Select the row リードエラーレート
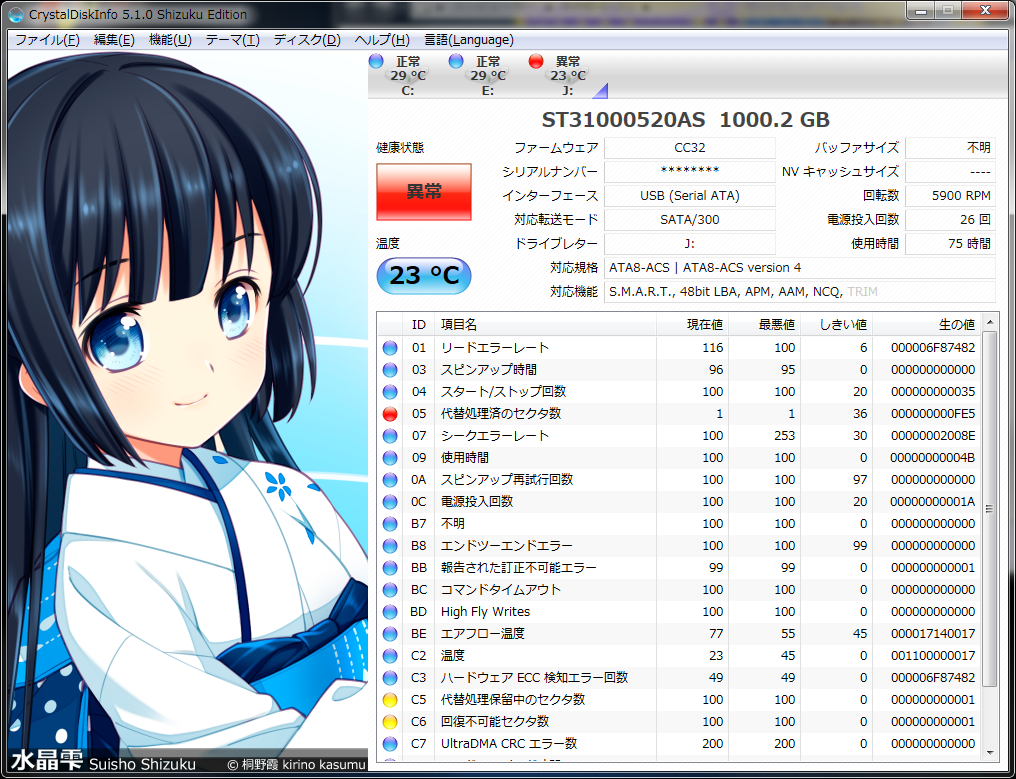 pos(678,348)
